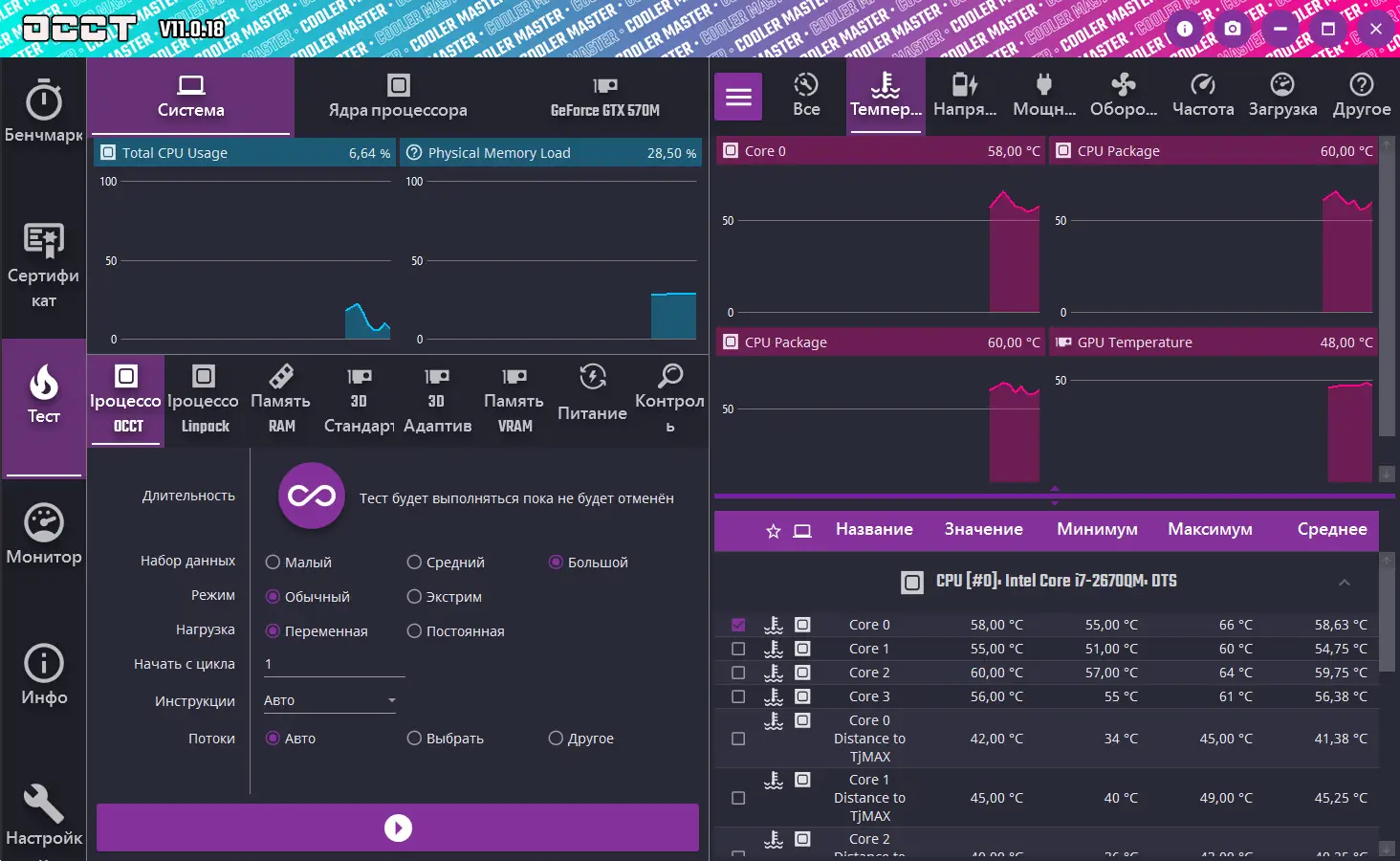Set load to Постоянная

[x=455, y=631]
